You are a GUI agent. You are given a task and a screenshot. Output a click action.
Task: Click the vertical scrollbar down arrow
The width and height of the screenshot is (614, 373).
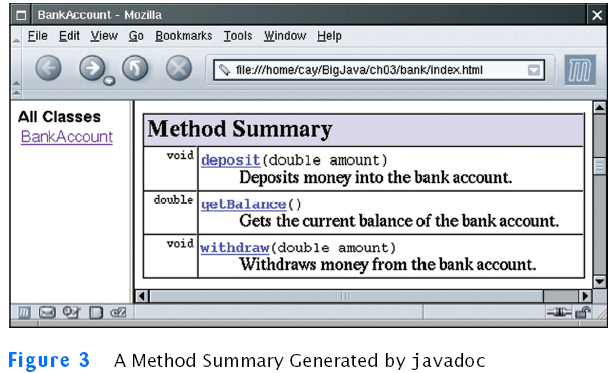coord(600,281)
